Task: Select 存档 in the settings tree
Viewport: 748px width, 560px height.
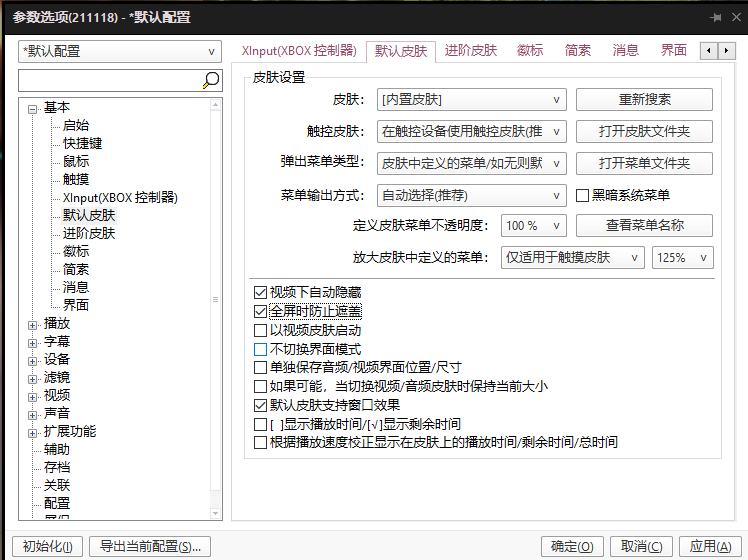Action: (57, 467)
